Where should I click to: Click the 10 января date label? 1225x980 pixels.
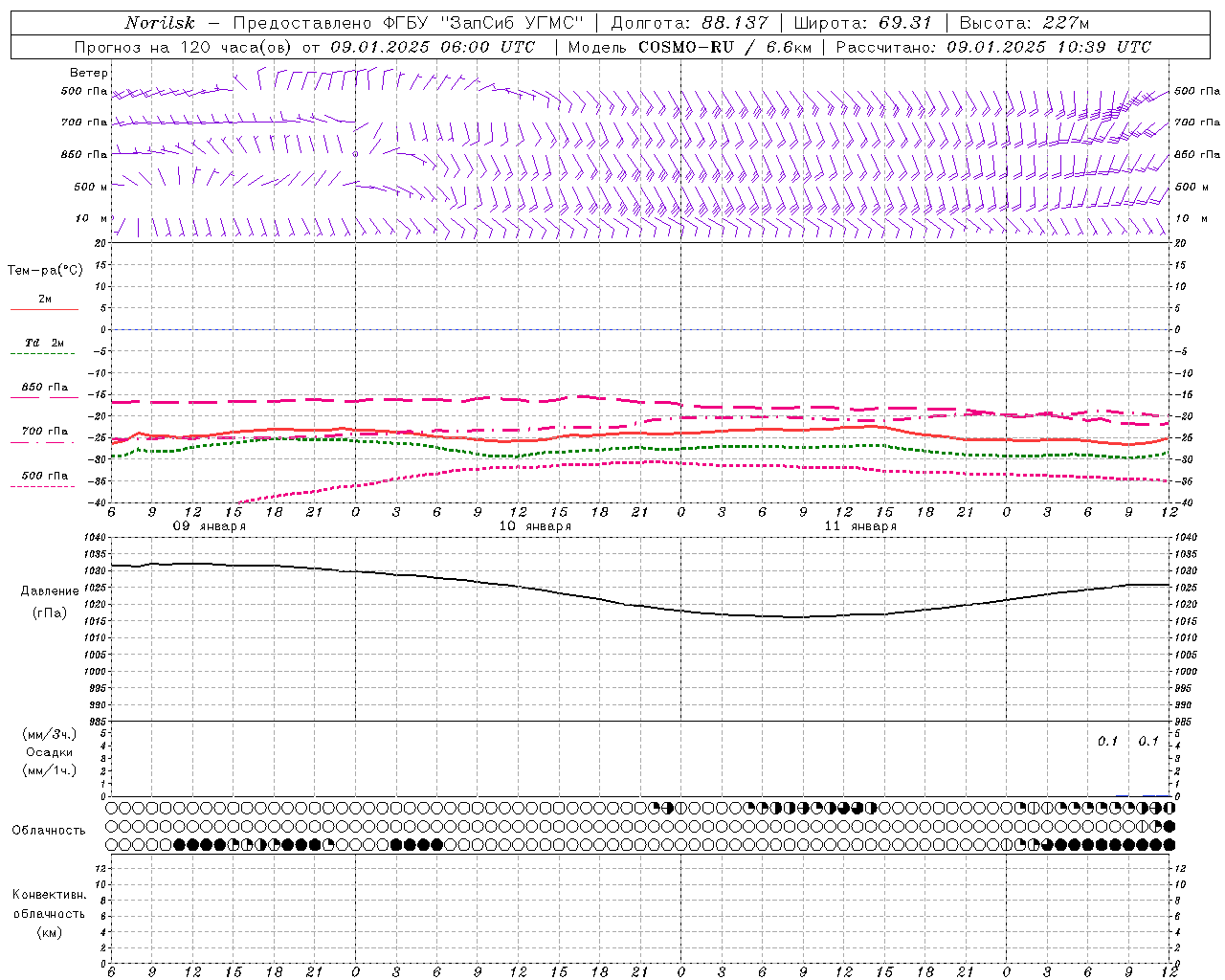click(x=535, y=526)
